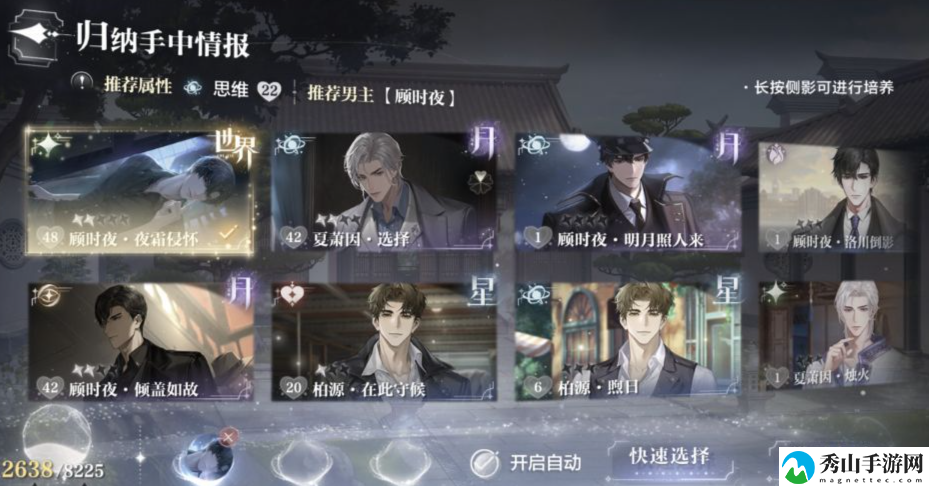Screen dimensions: 929x486
Task: Click the 秀山手游网 watermark logo
Action: click(x=854, y=466)
